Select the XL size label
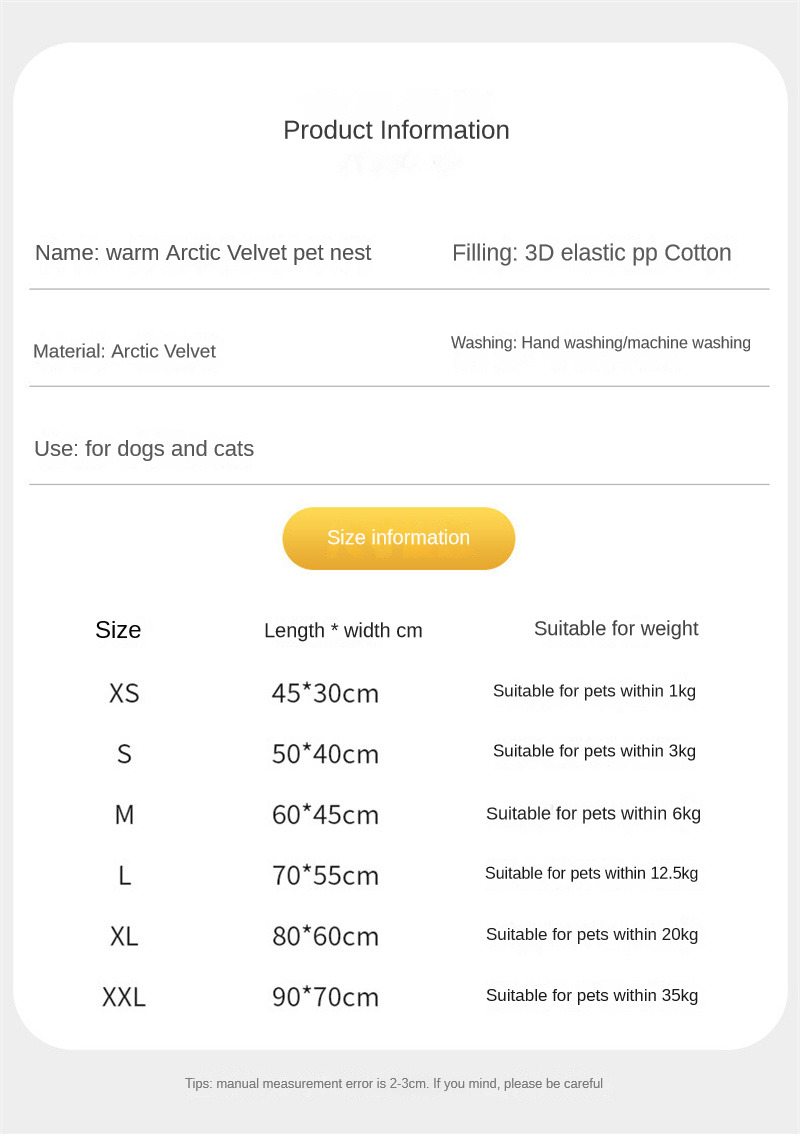 124,937
